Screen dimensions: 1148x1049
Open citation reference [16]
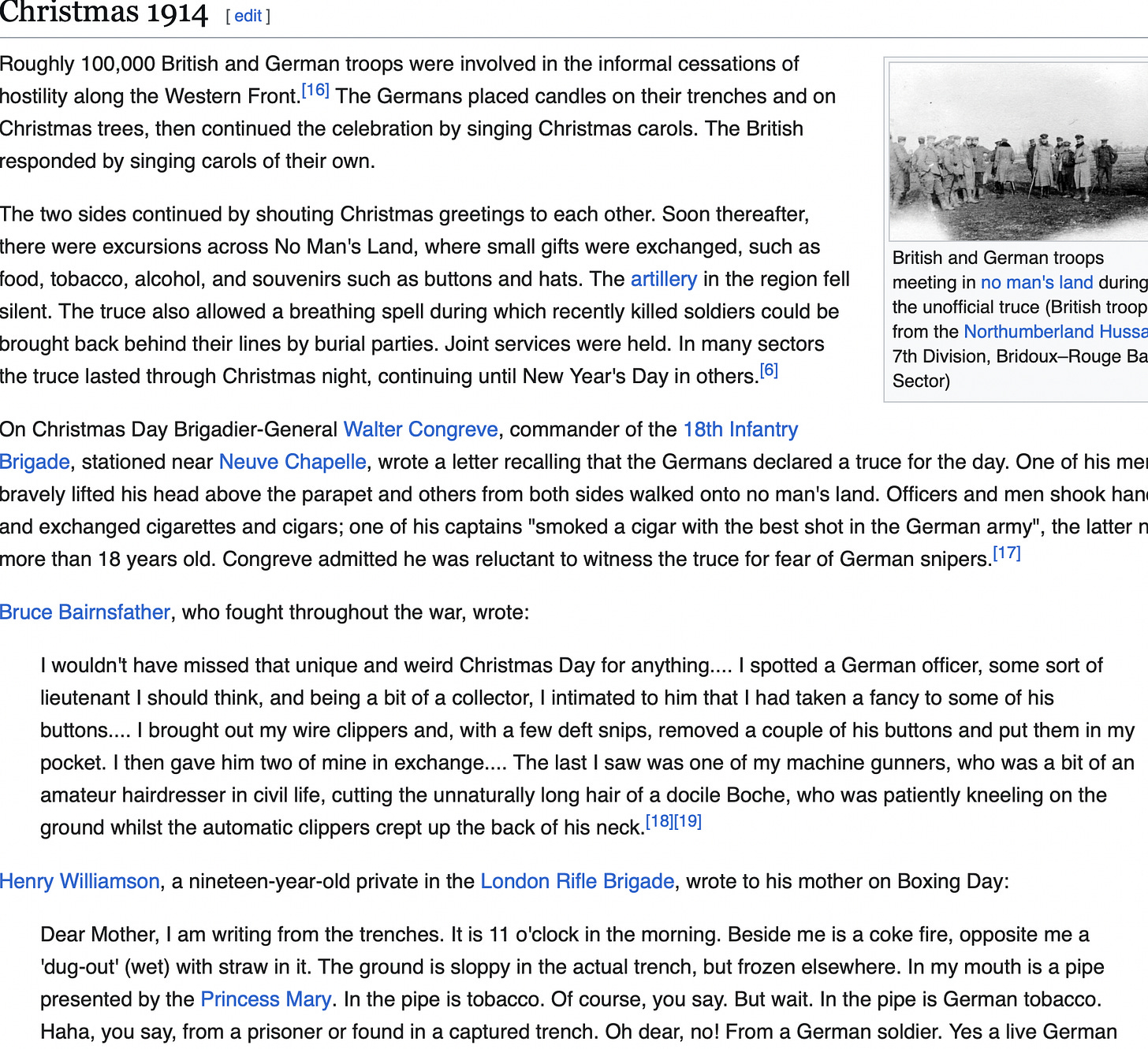coord(315,90)
